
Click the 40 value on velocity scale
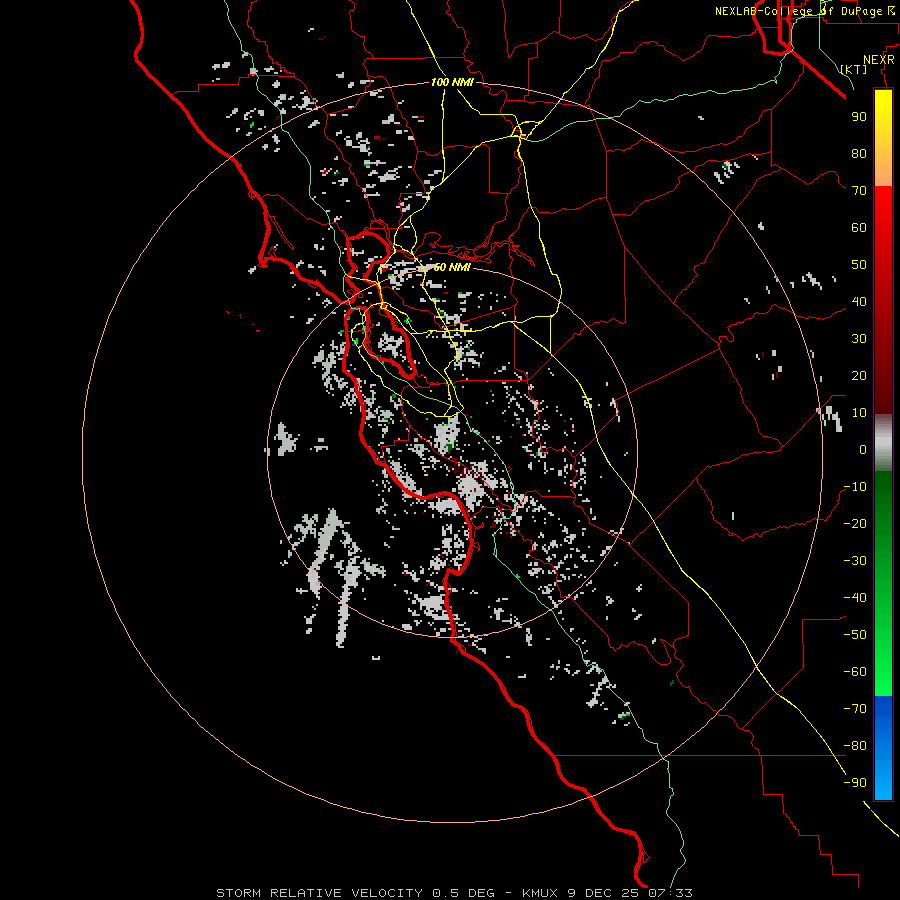pyautogui.click(x=859, y=302)
